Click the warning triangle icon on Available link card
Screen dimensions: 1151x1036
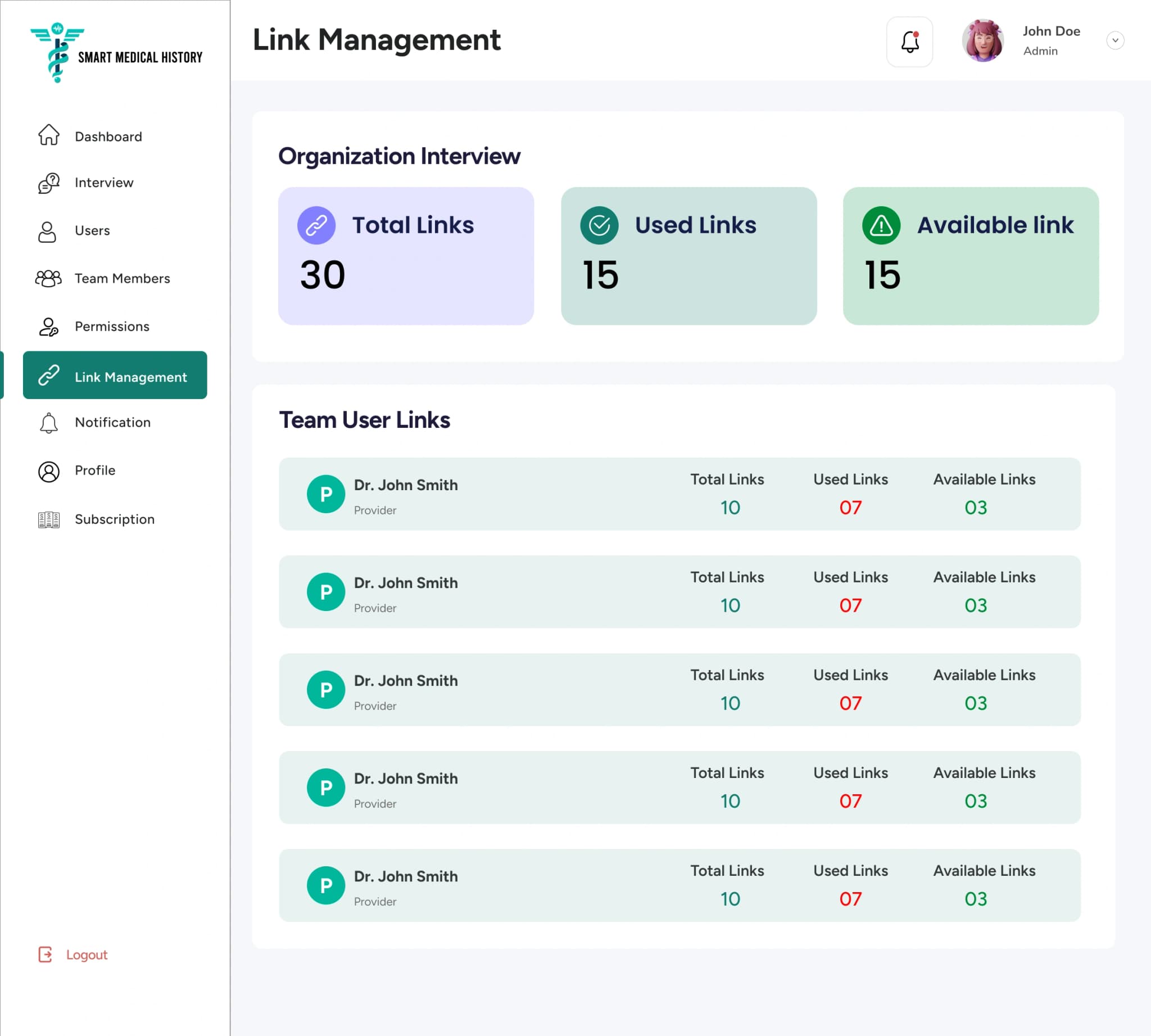[x=881, y=225]
